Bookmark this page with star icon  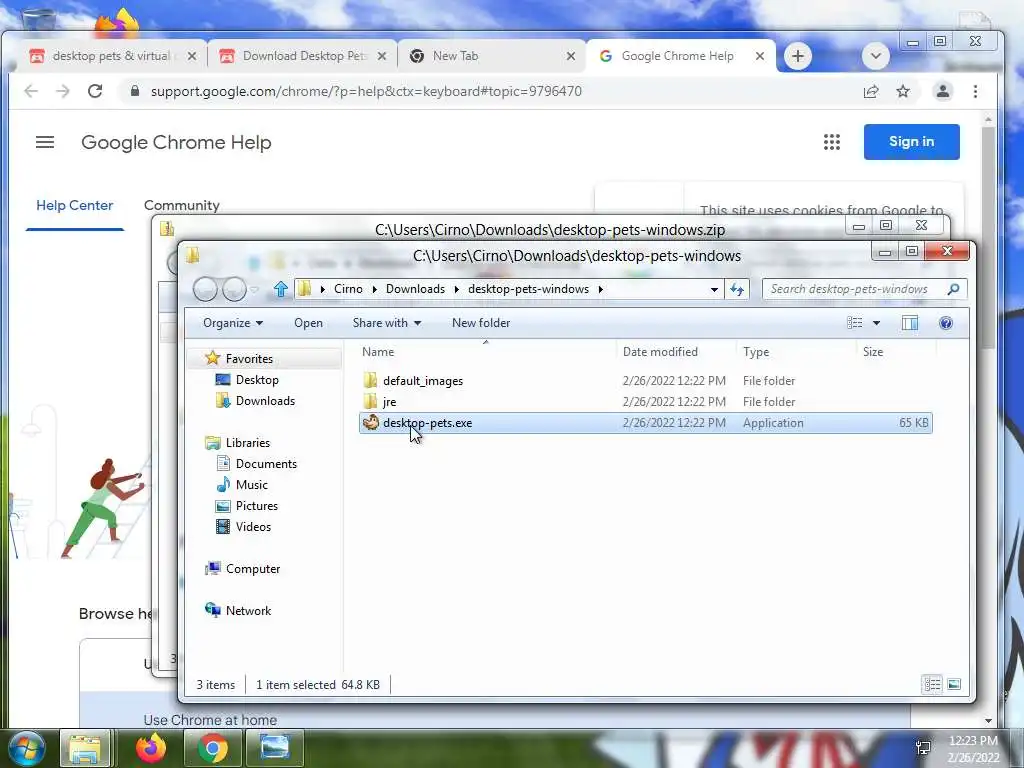click(903, 91)
